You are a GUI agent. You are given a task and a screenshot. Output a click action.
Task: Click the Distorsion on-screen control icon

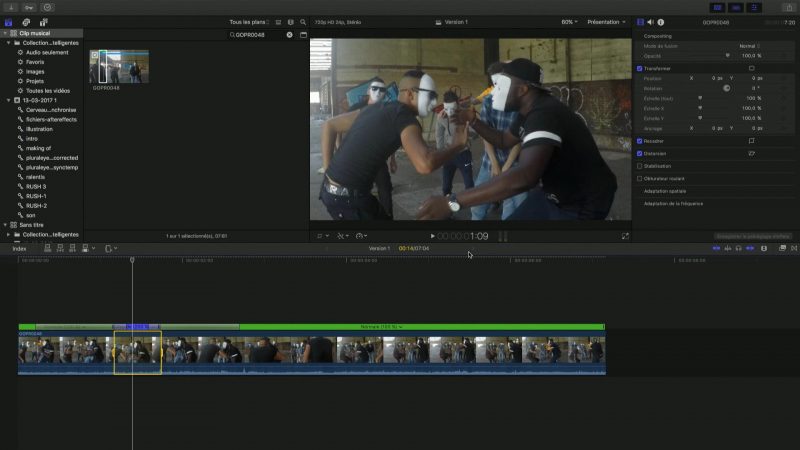(752, 154)
